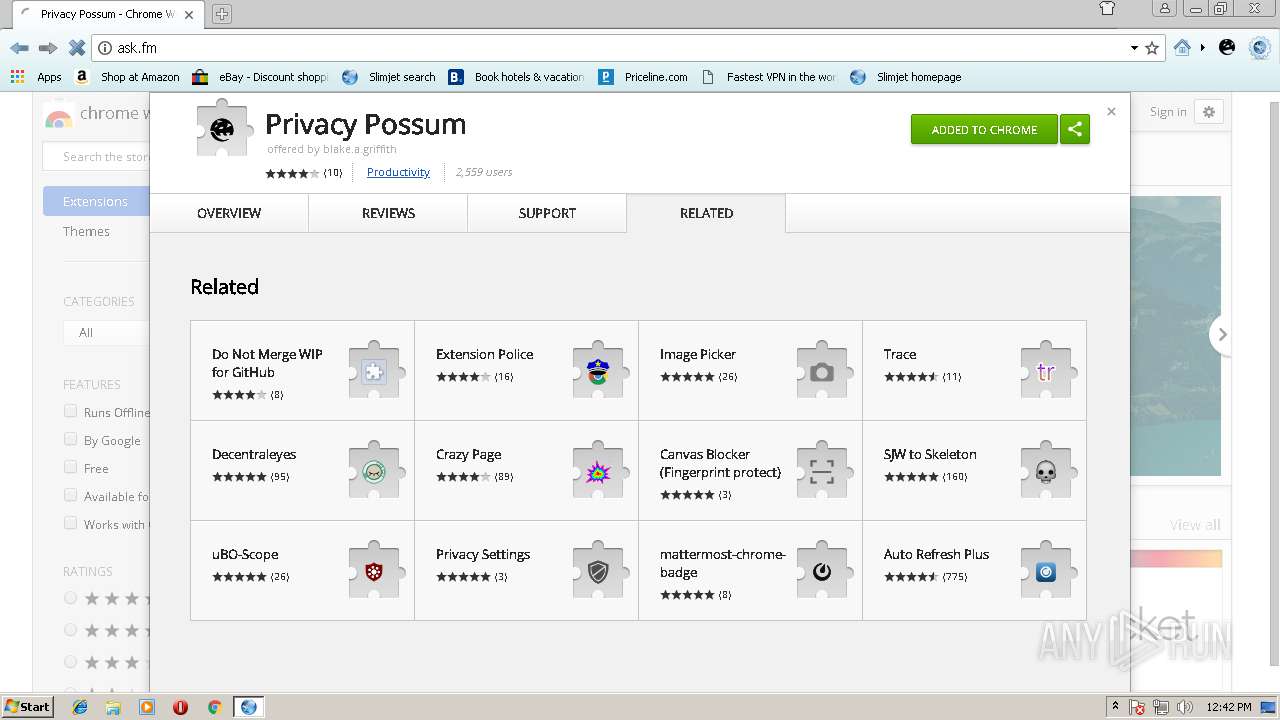Select the four-star rating radio button

click(x=70, y=630)
